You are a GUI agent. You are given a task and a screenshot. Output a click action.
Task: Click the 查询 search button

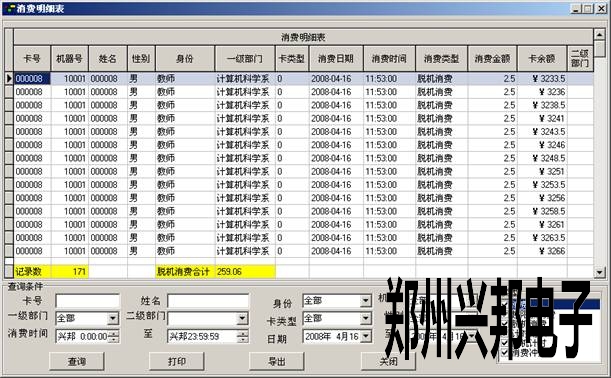pos(77,362)
